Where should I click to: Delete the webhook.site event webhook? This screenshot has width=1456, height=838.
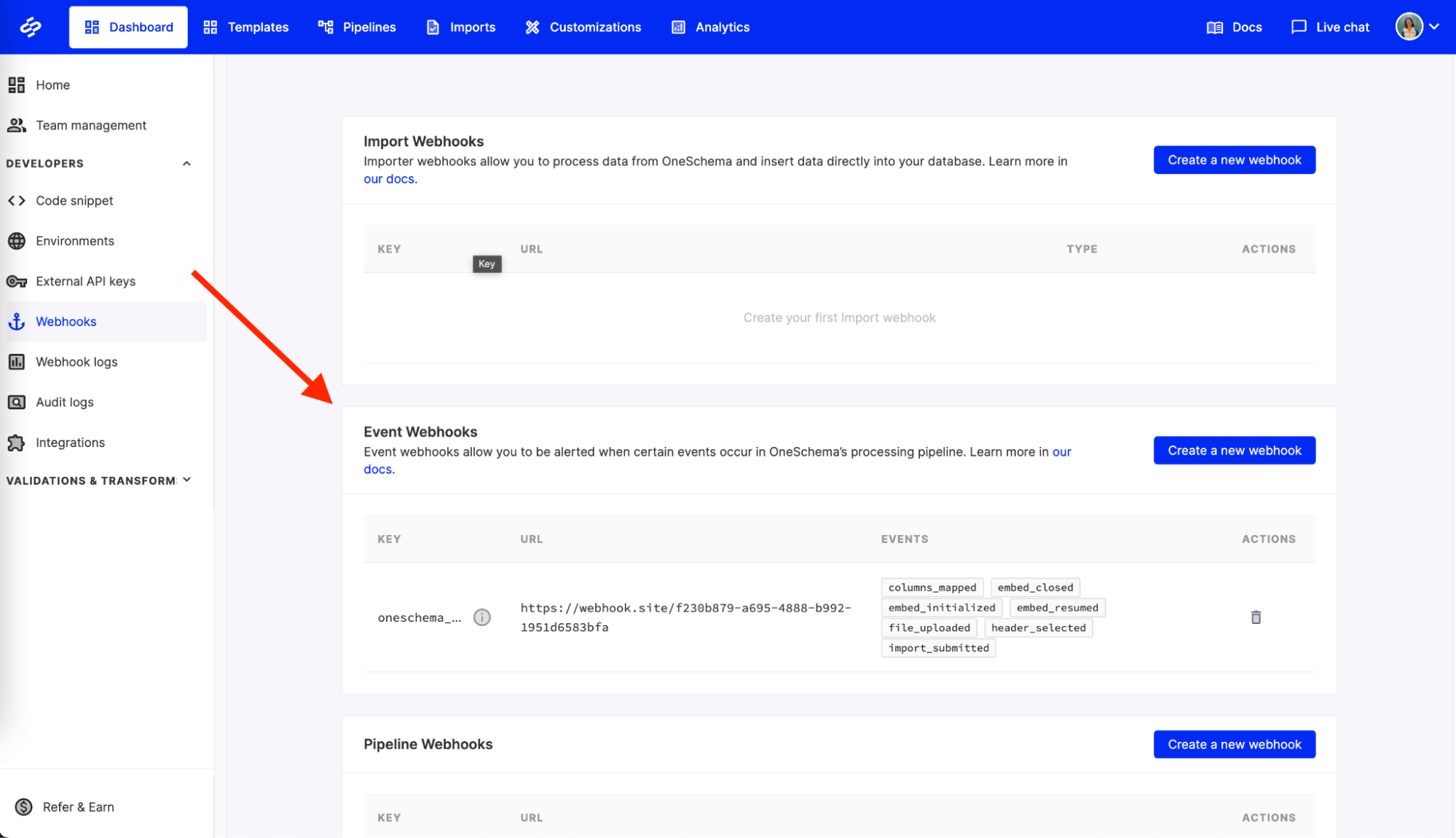(1256, 617)
